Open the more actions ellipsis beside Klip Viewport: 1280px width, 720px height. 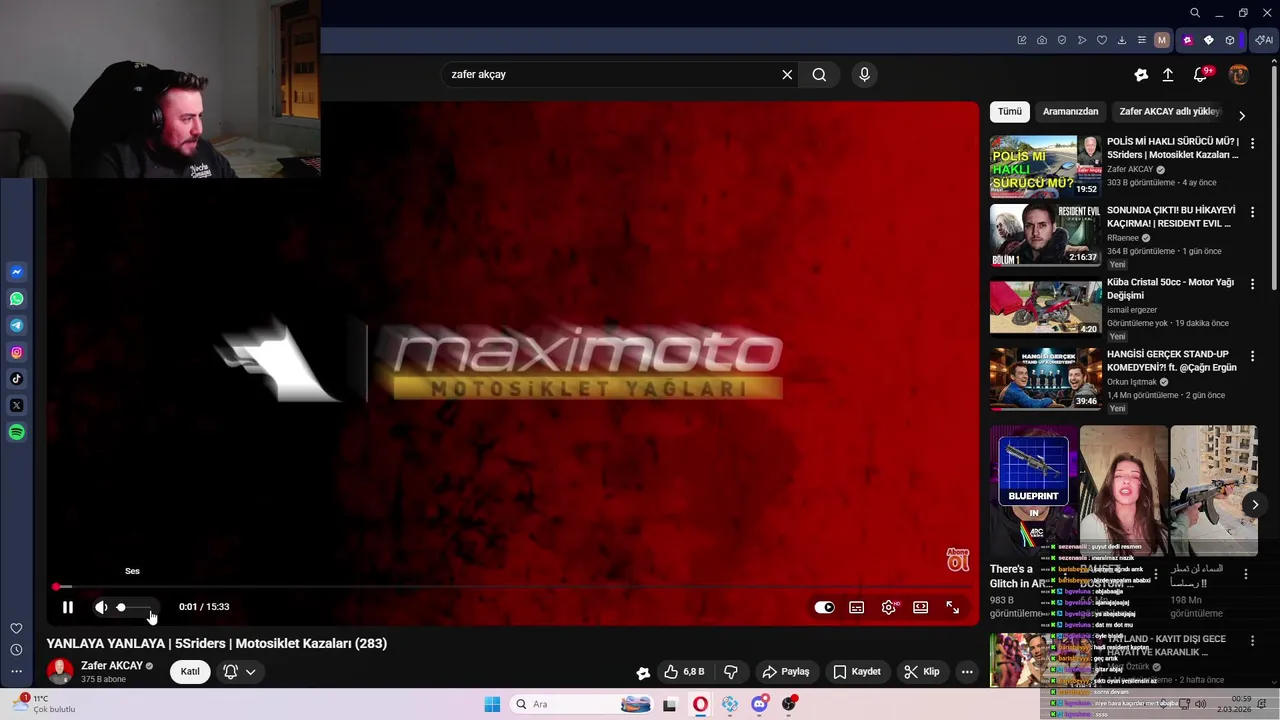[967, 672]
